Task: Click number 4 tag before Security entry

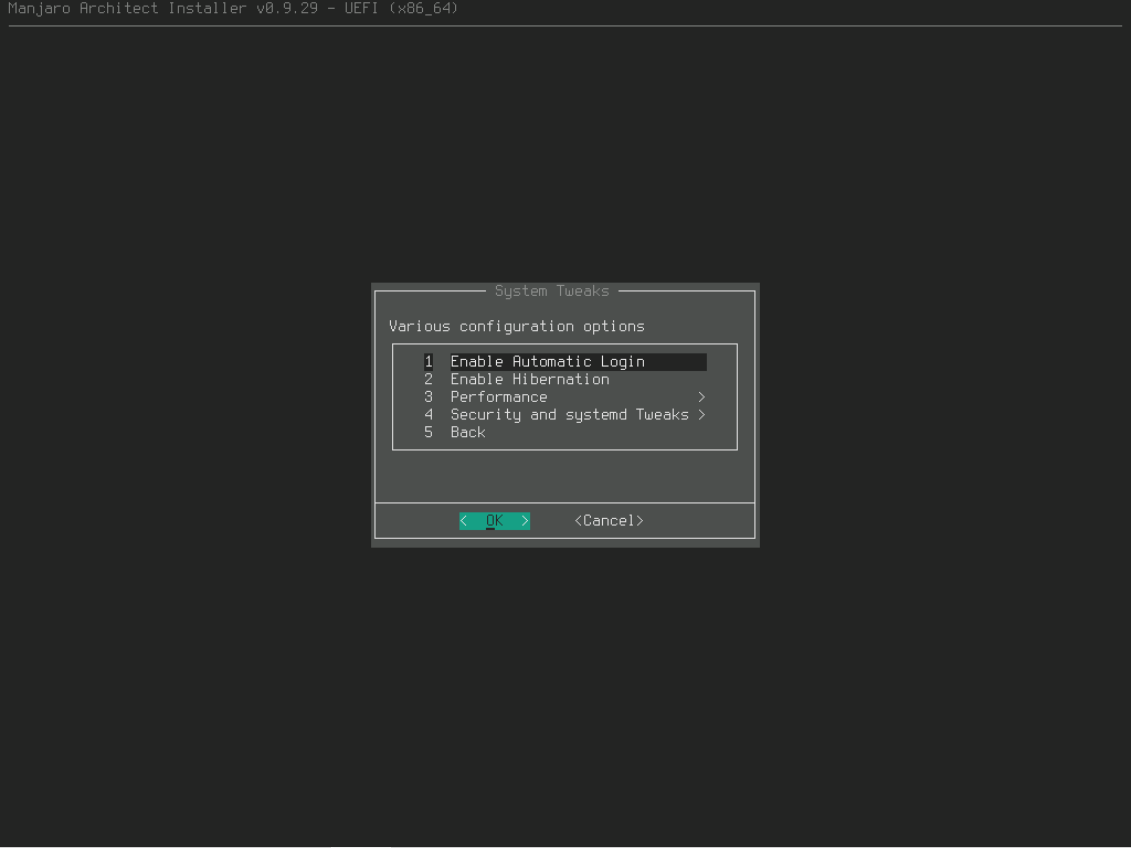Action: click(428, 415)
